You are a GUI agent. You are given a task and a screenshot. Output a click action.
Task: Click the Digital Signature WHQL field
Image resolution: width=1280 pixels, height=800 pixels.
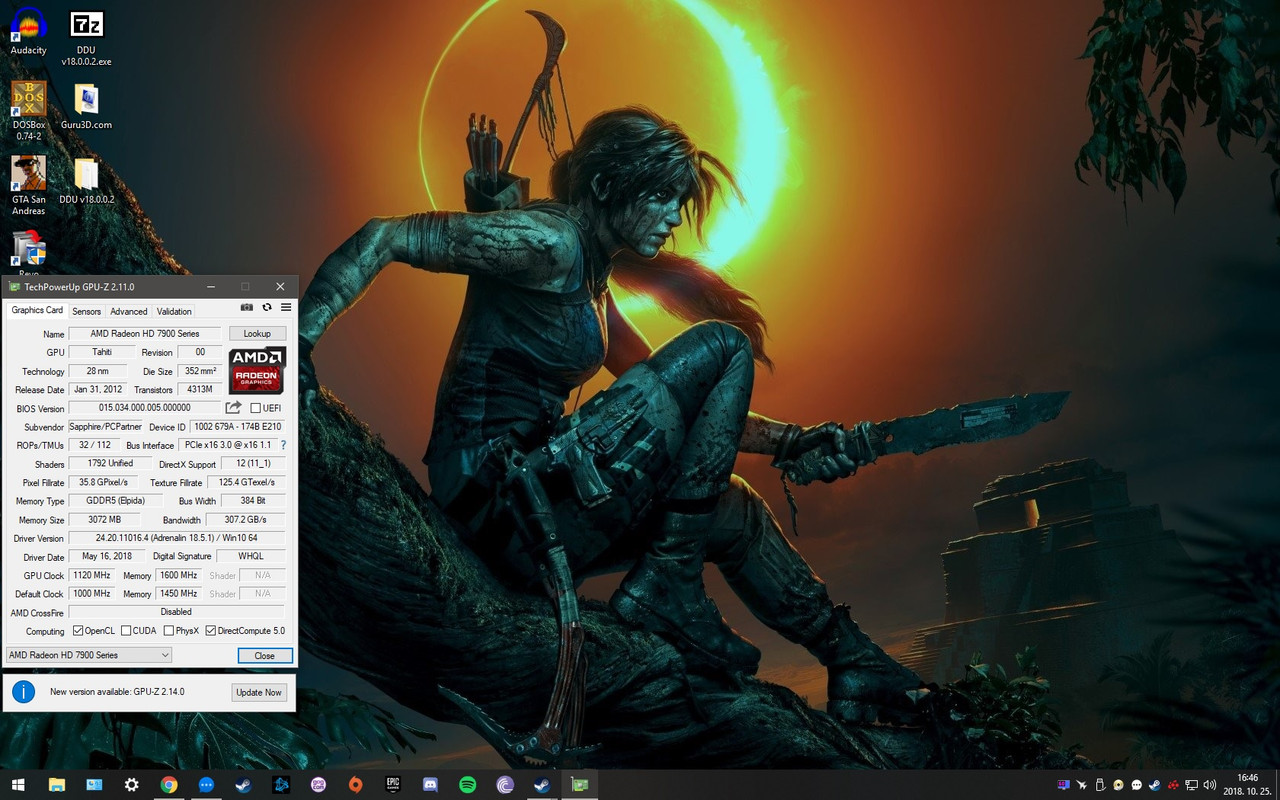pyautogui.click(x=251, y=557)
